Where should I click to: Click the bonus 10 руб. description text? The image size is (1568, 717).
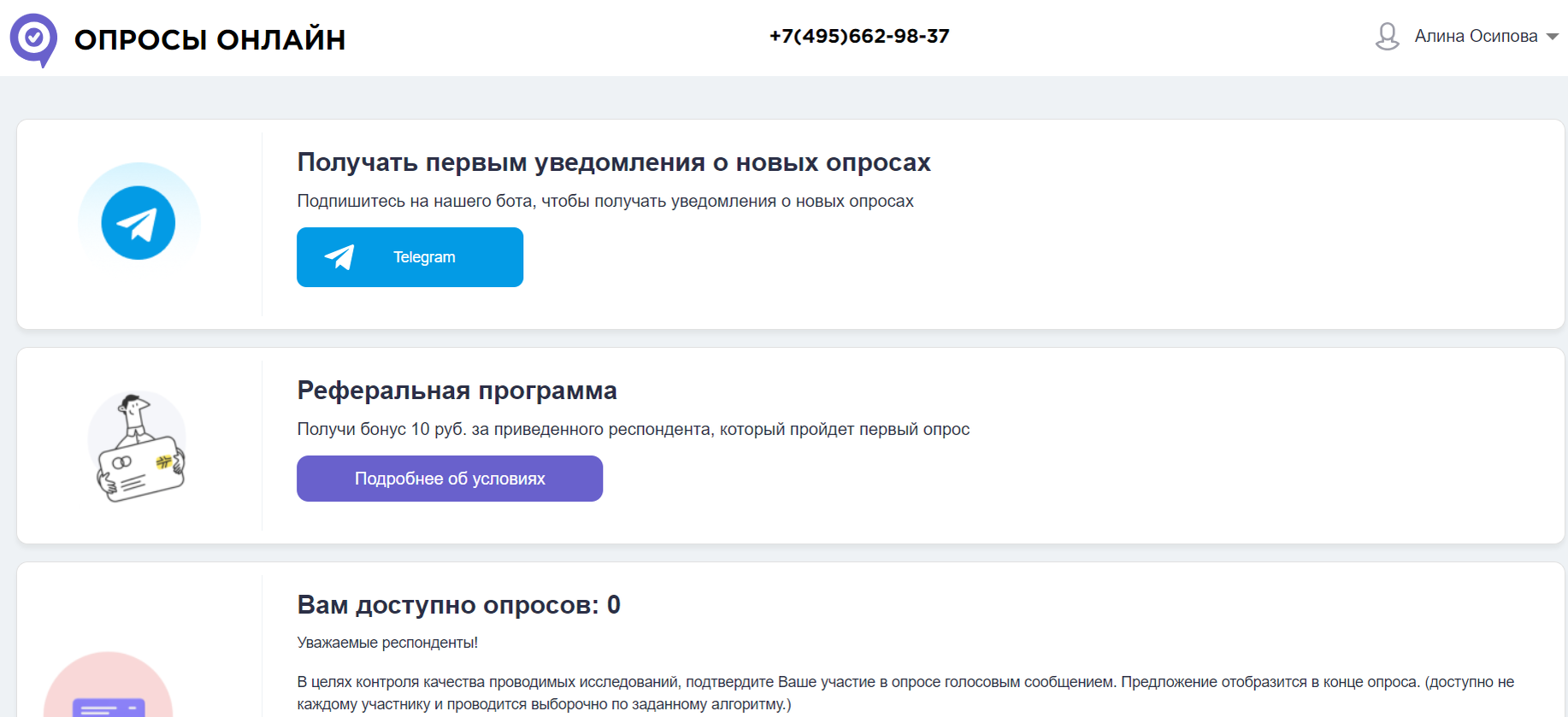633,429
